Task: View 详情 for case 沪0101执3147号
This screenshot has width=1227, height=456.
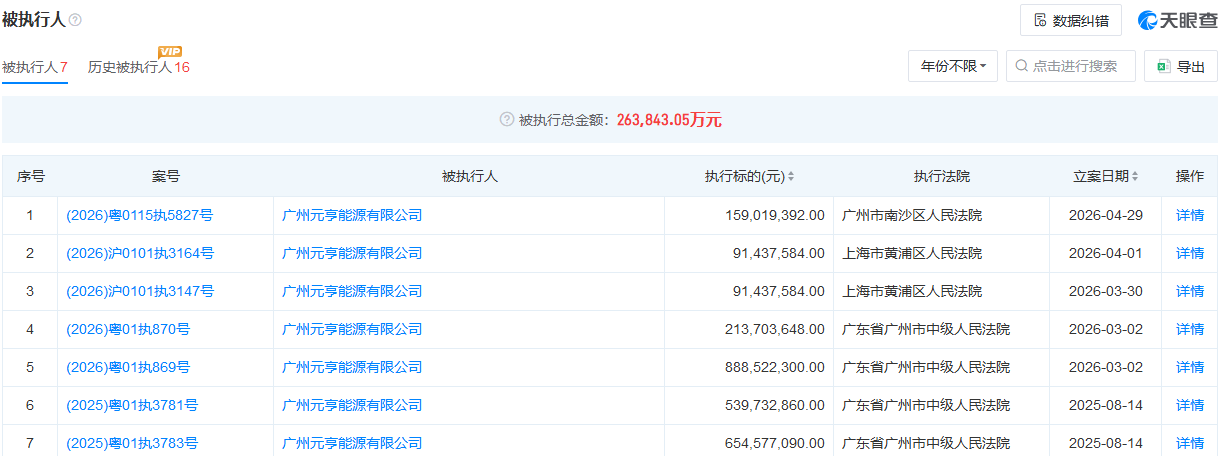Action: [1190, 291]
